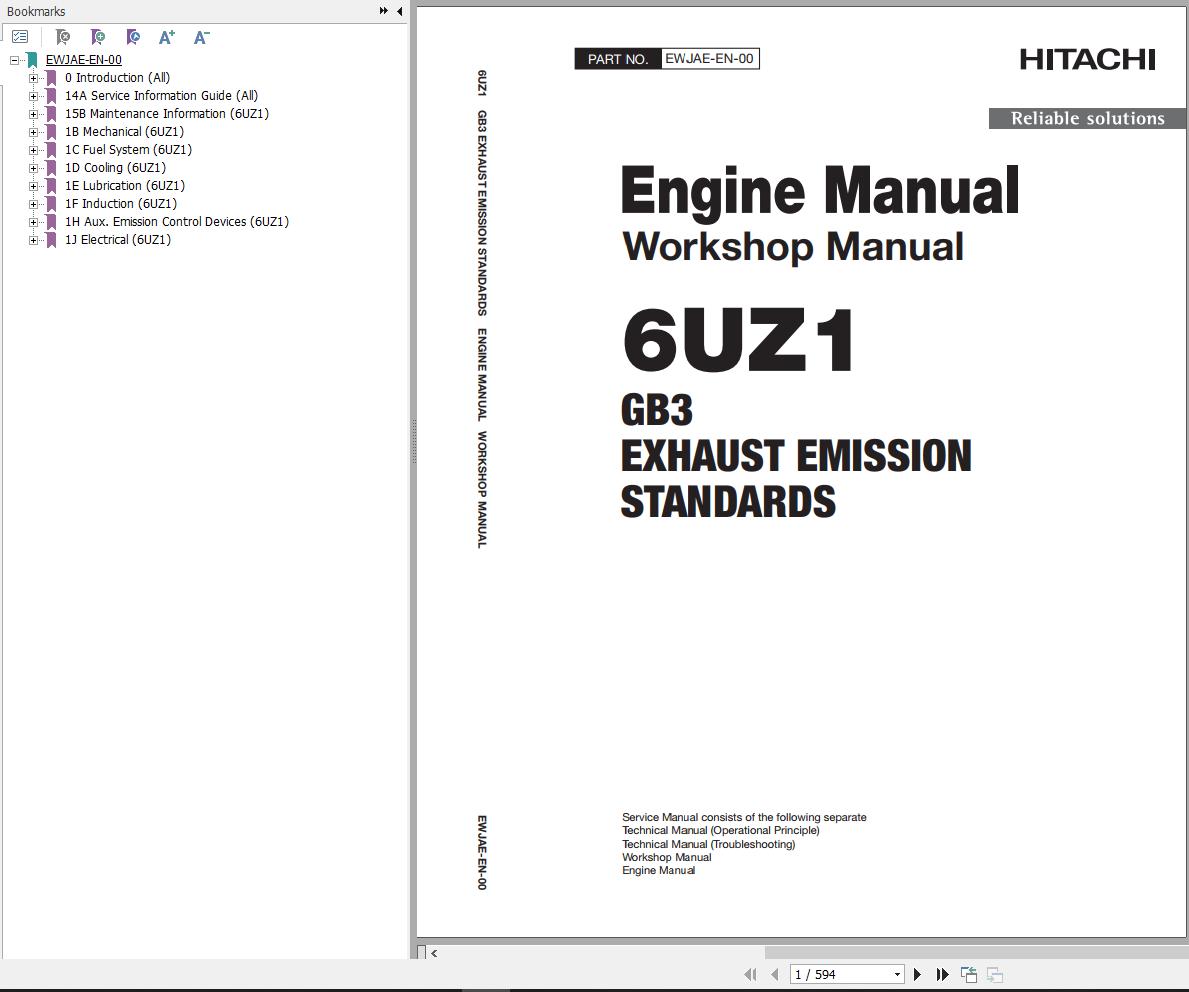Jump to last page

[943, 975]
